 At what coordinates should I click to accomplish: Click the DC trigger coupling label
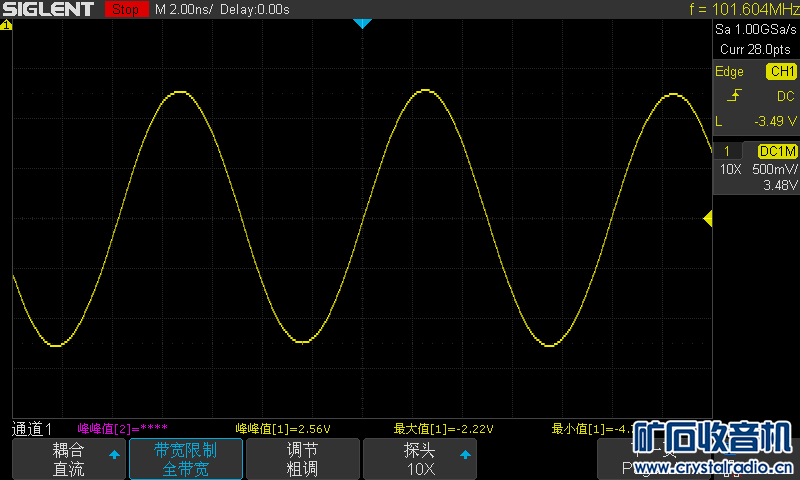point(785,96)
